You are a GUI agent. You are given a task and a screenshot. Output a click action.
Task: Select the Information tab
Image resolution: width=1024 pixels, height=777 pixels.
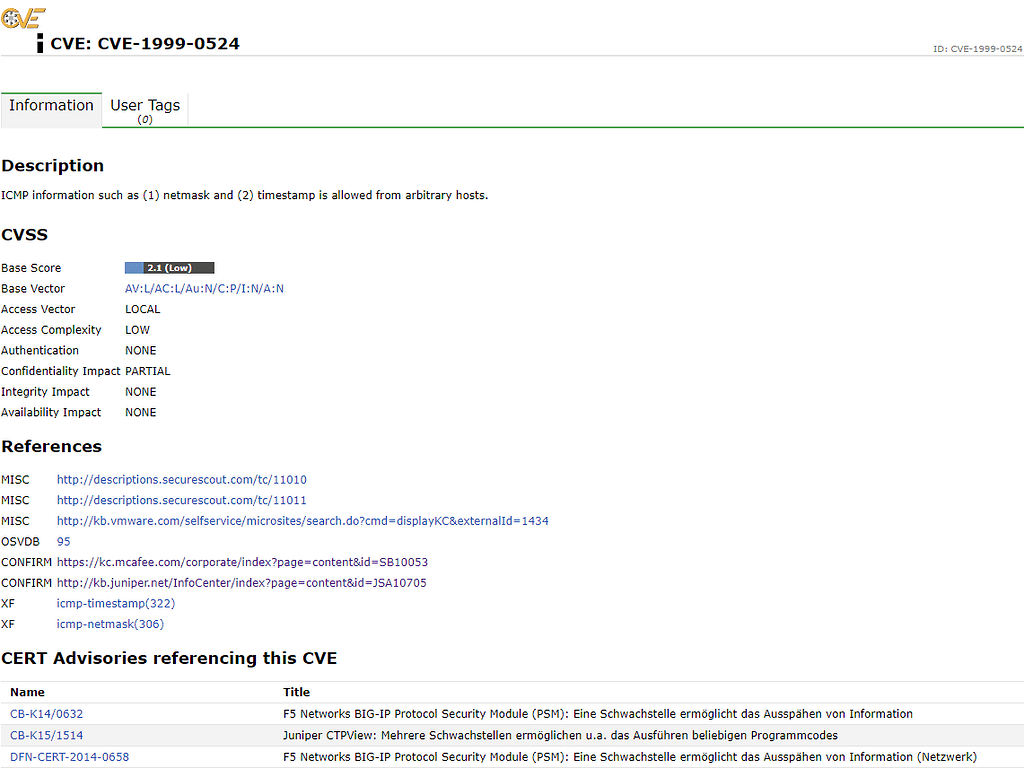pyautogui.click(x=51, y=105)
